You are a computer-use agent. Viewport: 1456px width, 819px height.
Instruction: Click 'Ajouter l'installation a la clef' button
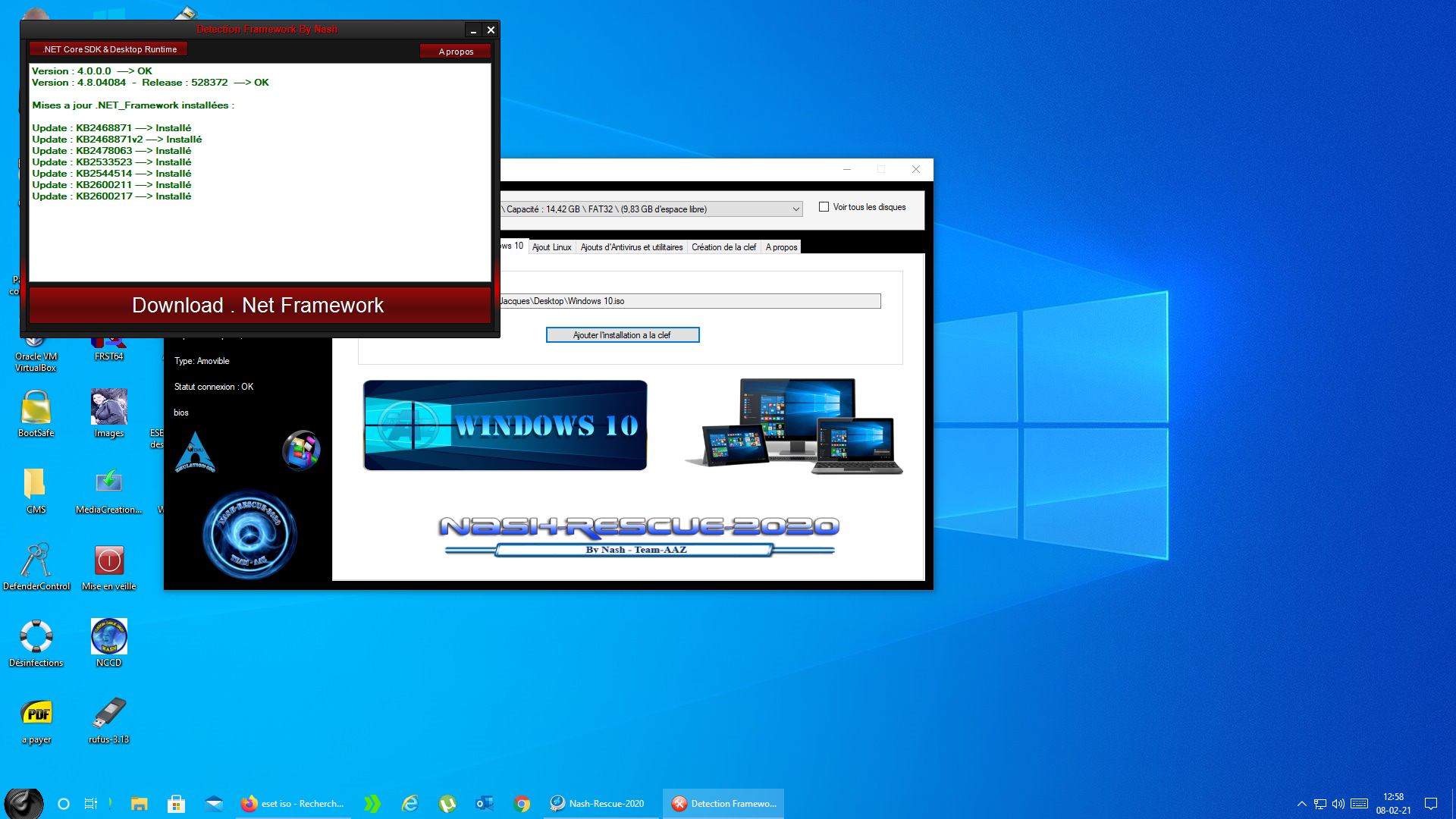pyautogui.click(x=622, y=335)
